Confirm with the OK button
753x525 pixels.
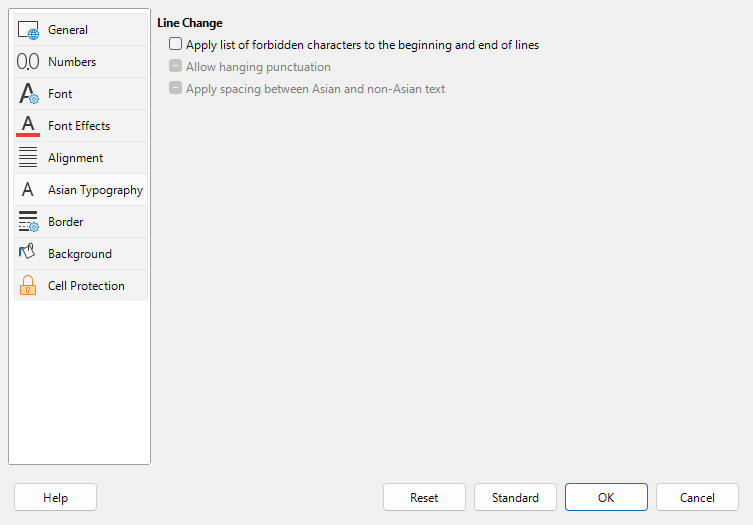606,497
